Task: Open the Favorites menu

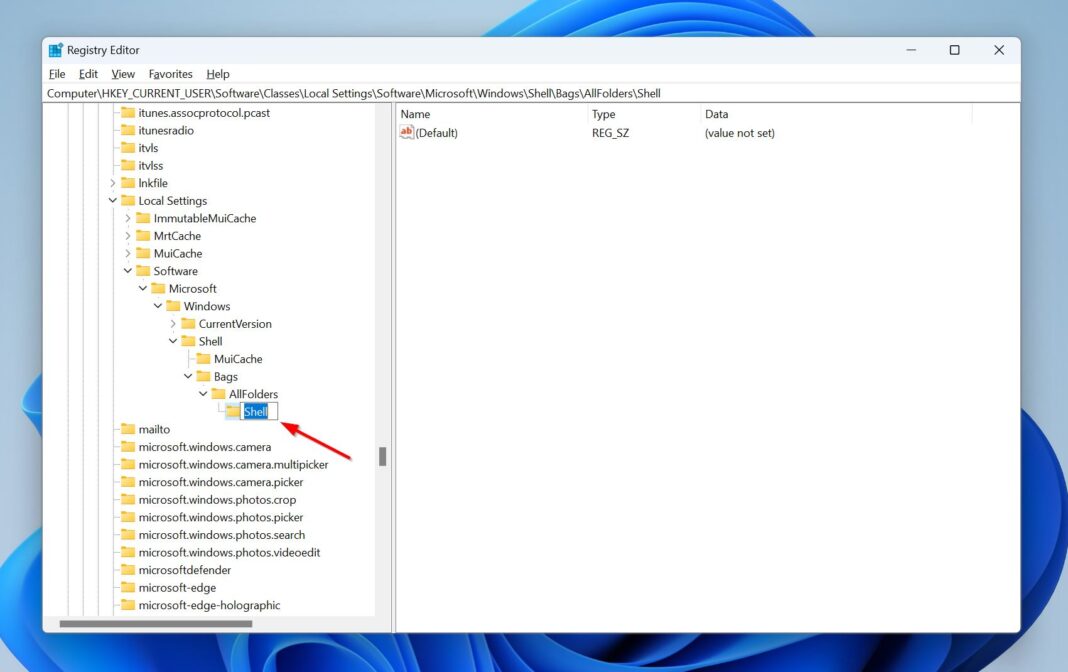Action: coord(170,73)
